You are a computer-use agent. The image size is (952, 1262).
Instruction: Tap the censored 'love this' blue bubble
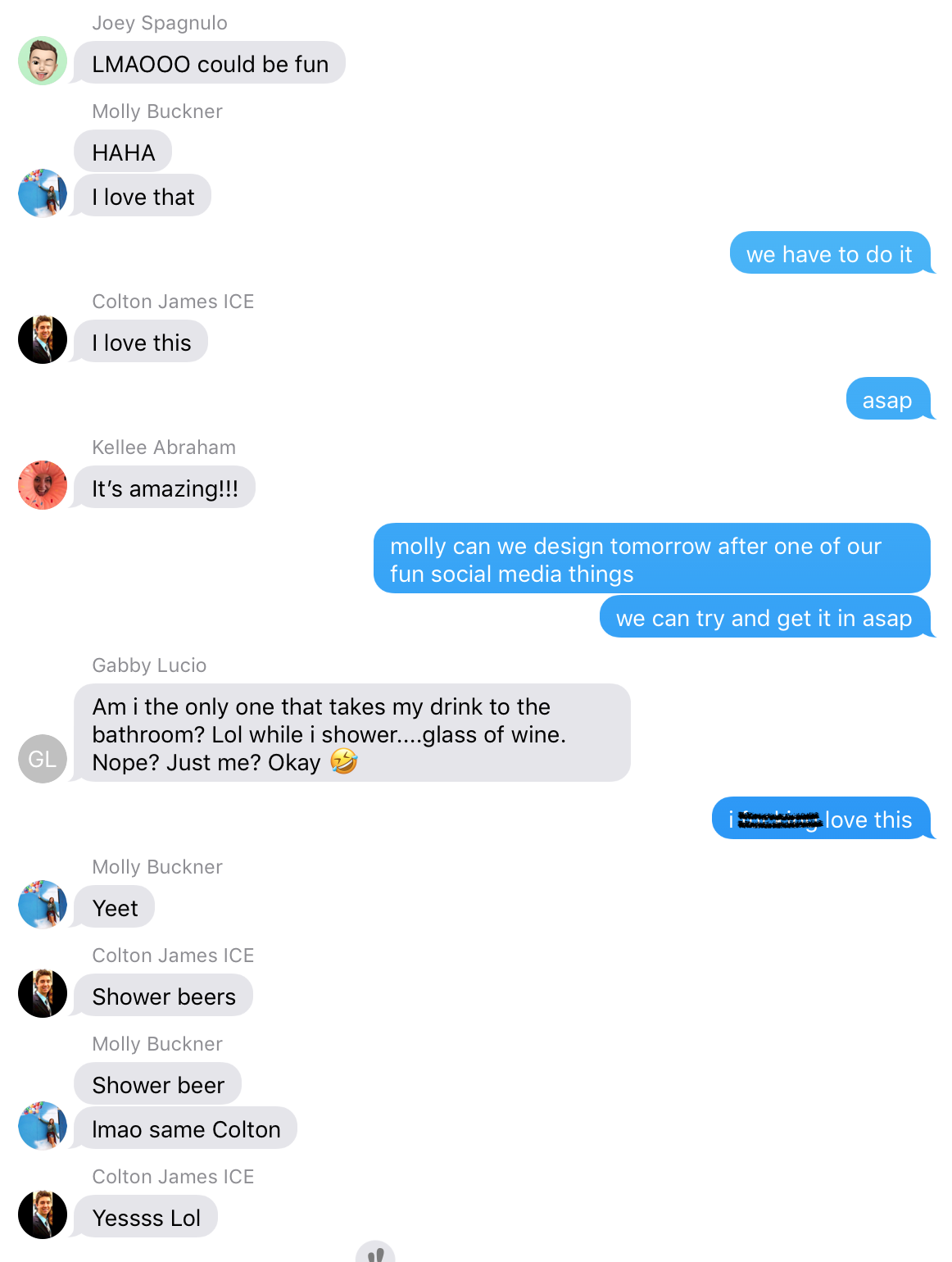823,819
